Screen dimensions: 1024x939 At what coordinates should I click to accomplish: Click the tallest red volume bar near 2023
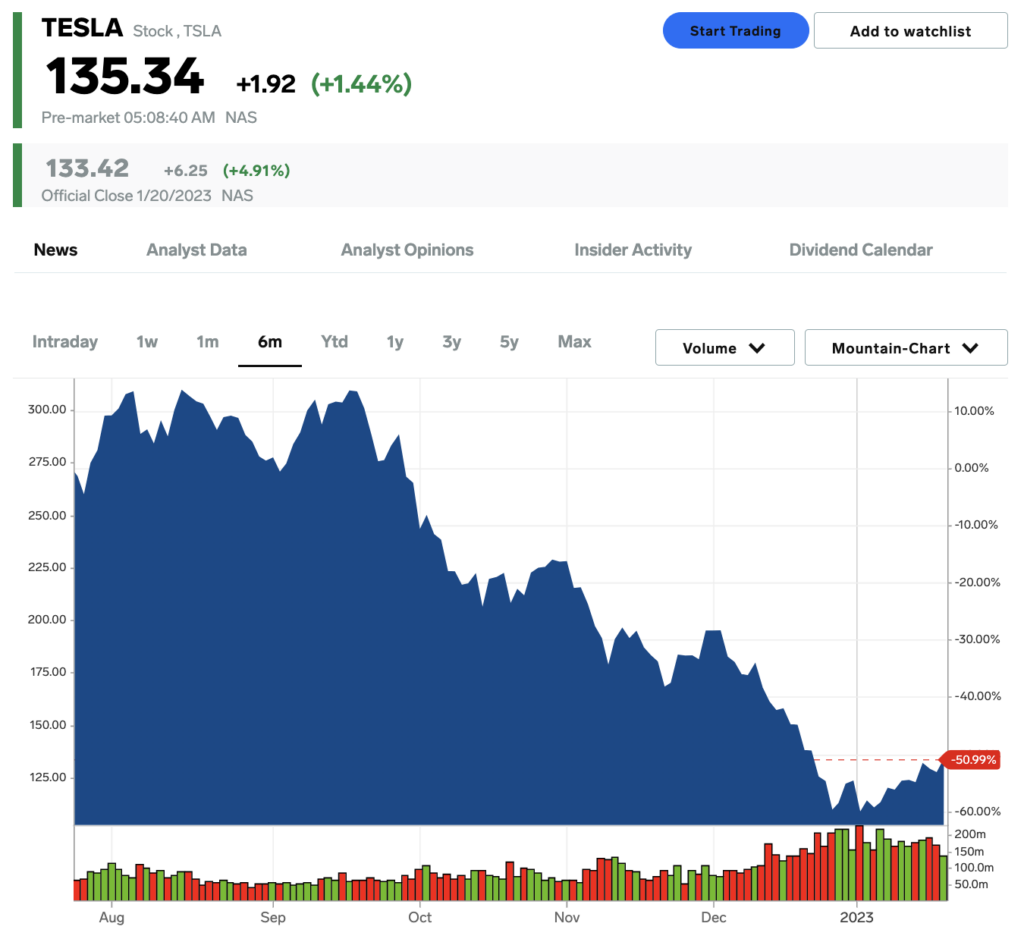pos(859,863)
